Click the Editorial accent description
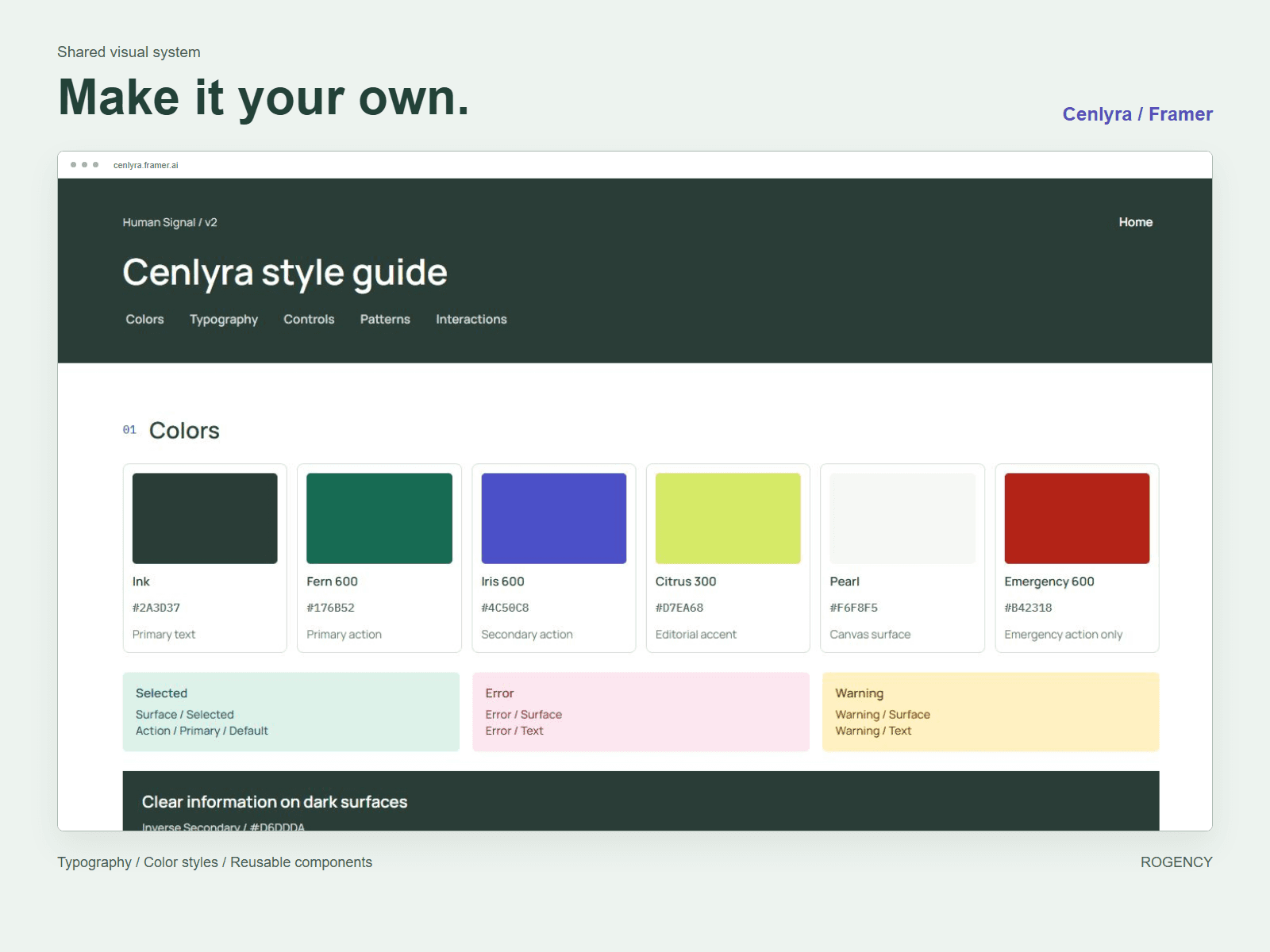This screenshot has width=1270, height=952. [696, 635]
